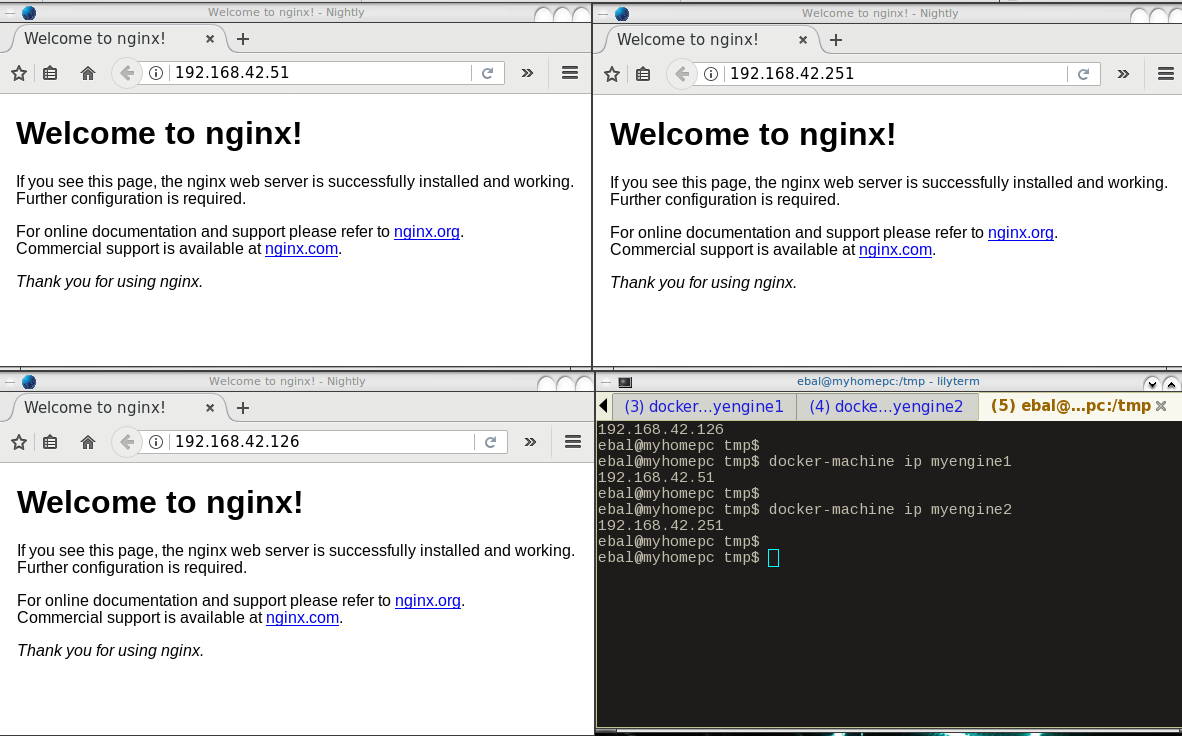Expand toolbar overflow chevron in 192.168.42.51 window
This screenshot has height=736, width=1182.
(528, 73)
